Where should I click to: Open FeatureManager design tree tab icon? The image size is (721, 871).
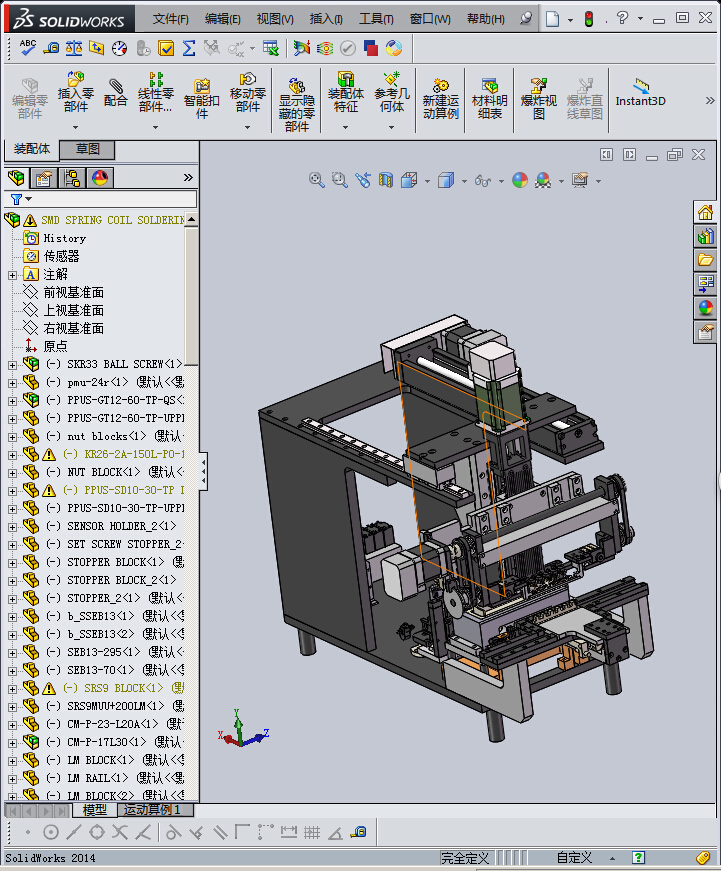click(x=17, y=178)
